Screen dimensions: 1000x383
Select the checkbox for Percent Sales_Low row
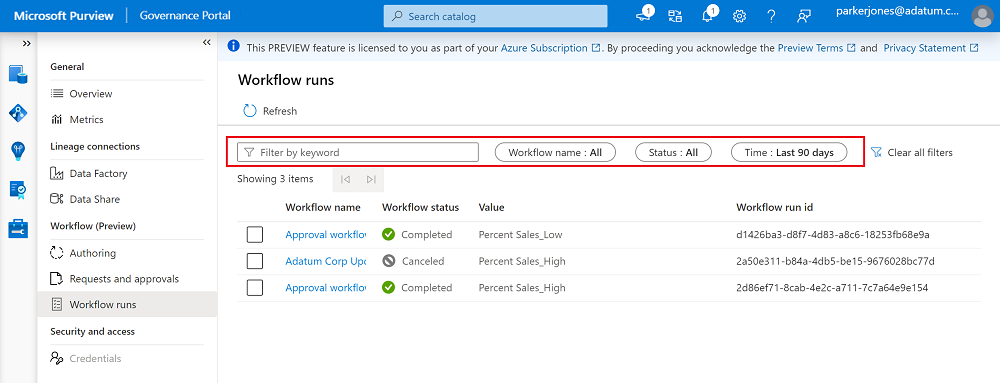point(255,235)
